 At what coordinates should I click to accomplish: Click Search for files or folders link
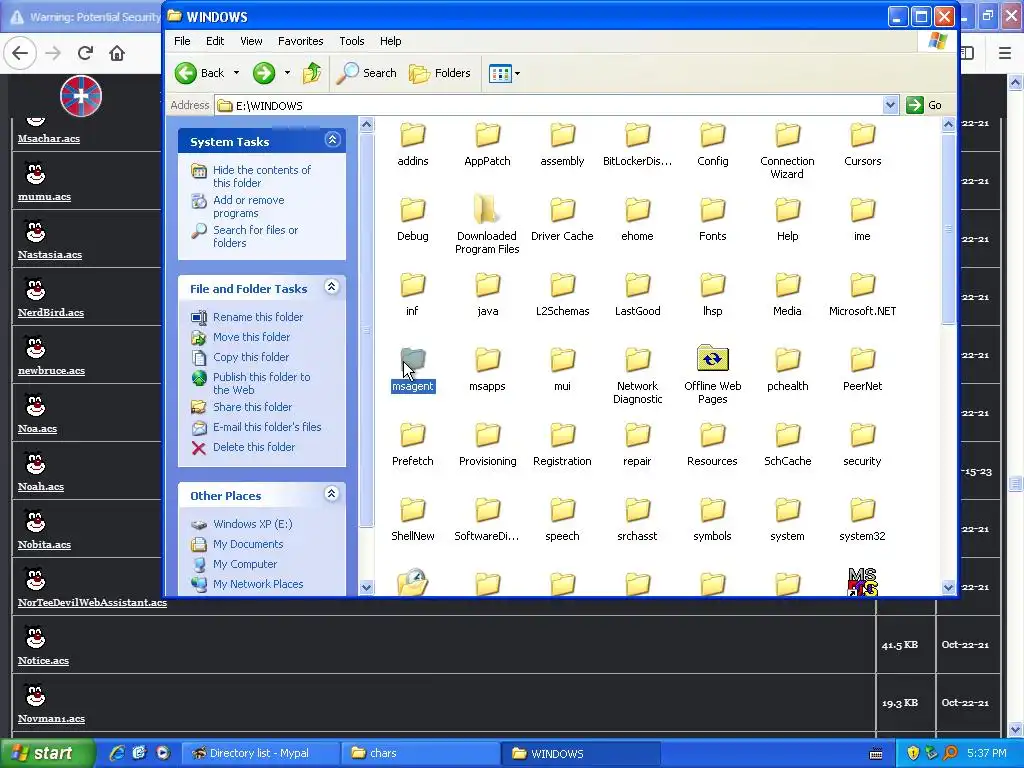(x=255, y=236)
